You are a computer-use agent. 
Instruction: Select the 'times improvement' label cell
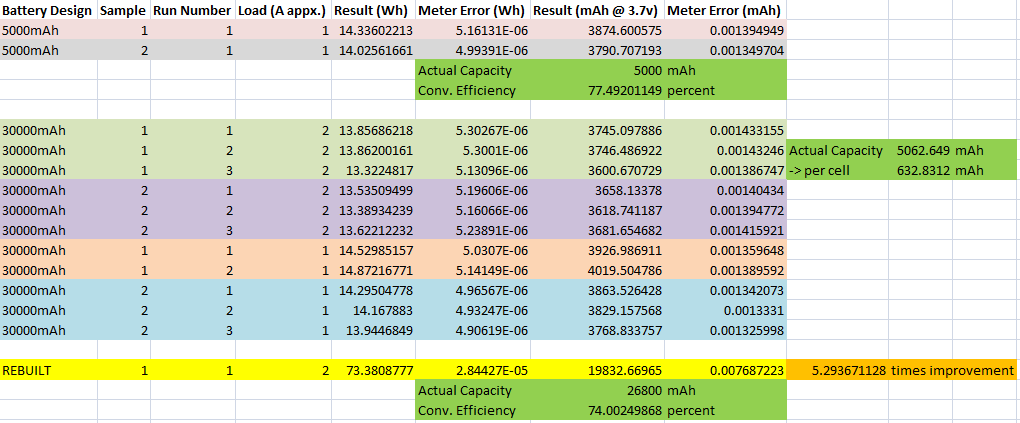(x=952, y=370)
